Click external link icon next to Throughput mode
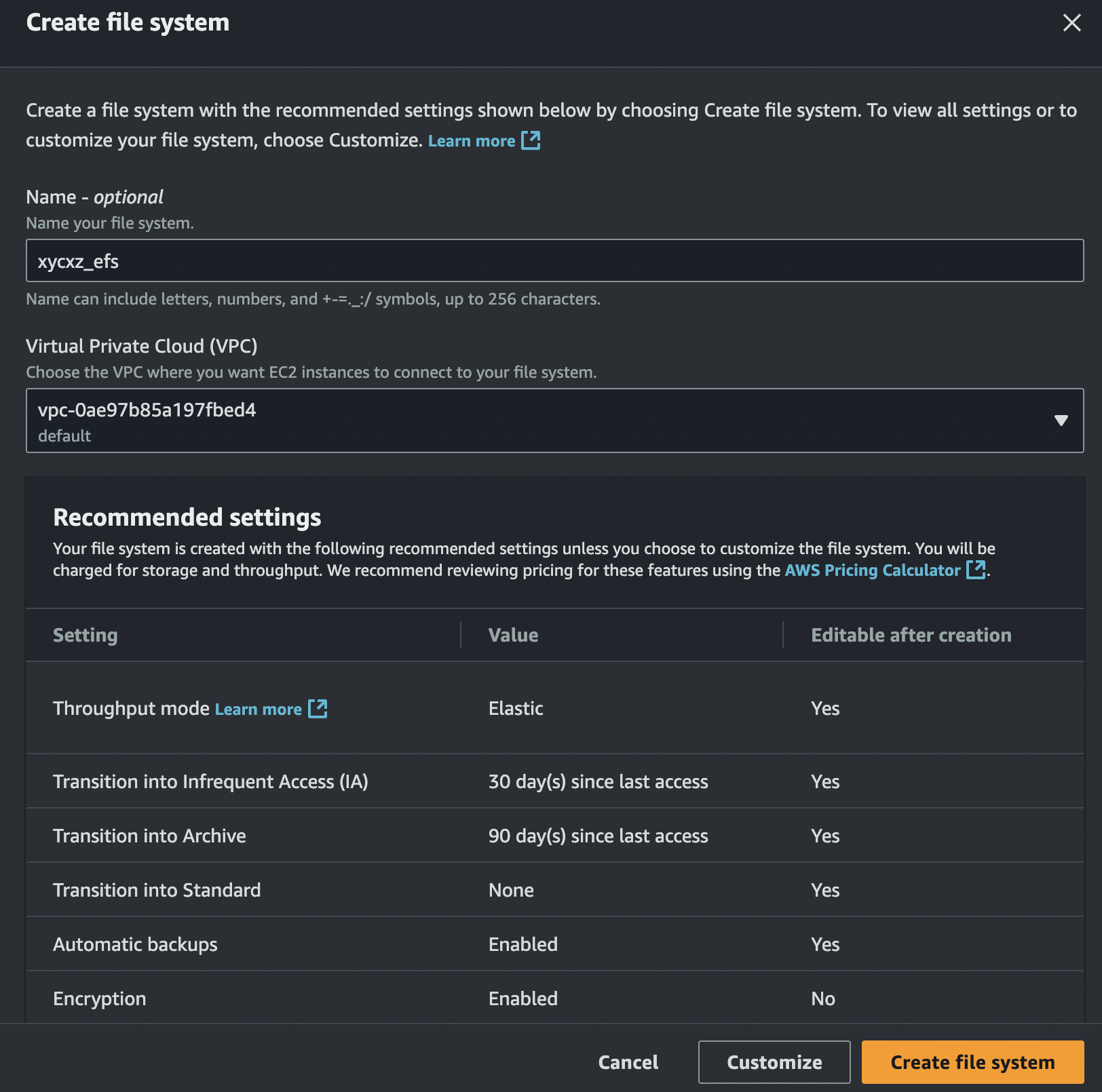This screenshot has width=1102, height=1092. point(318,709)
